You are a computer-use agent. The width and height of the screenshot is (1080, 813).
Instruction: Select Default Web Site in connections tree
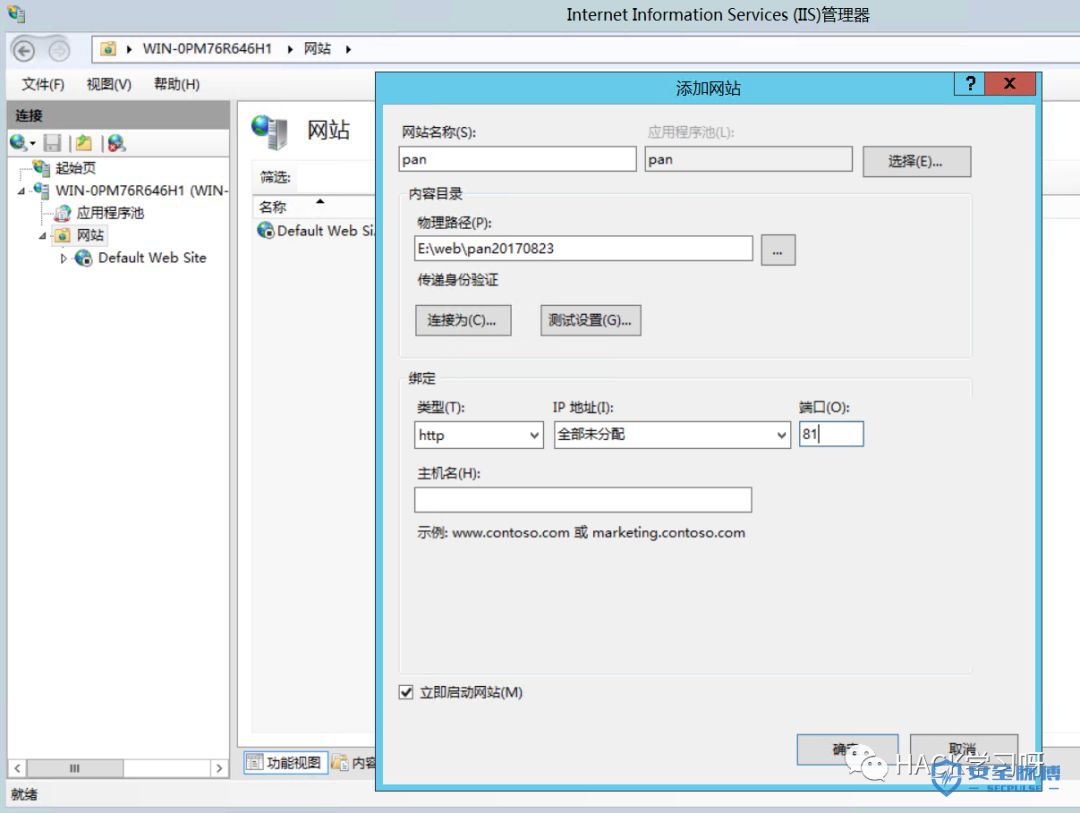(x=152, y=258)
